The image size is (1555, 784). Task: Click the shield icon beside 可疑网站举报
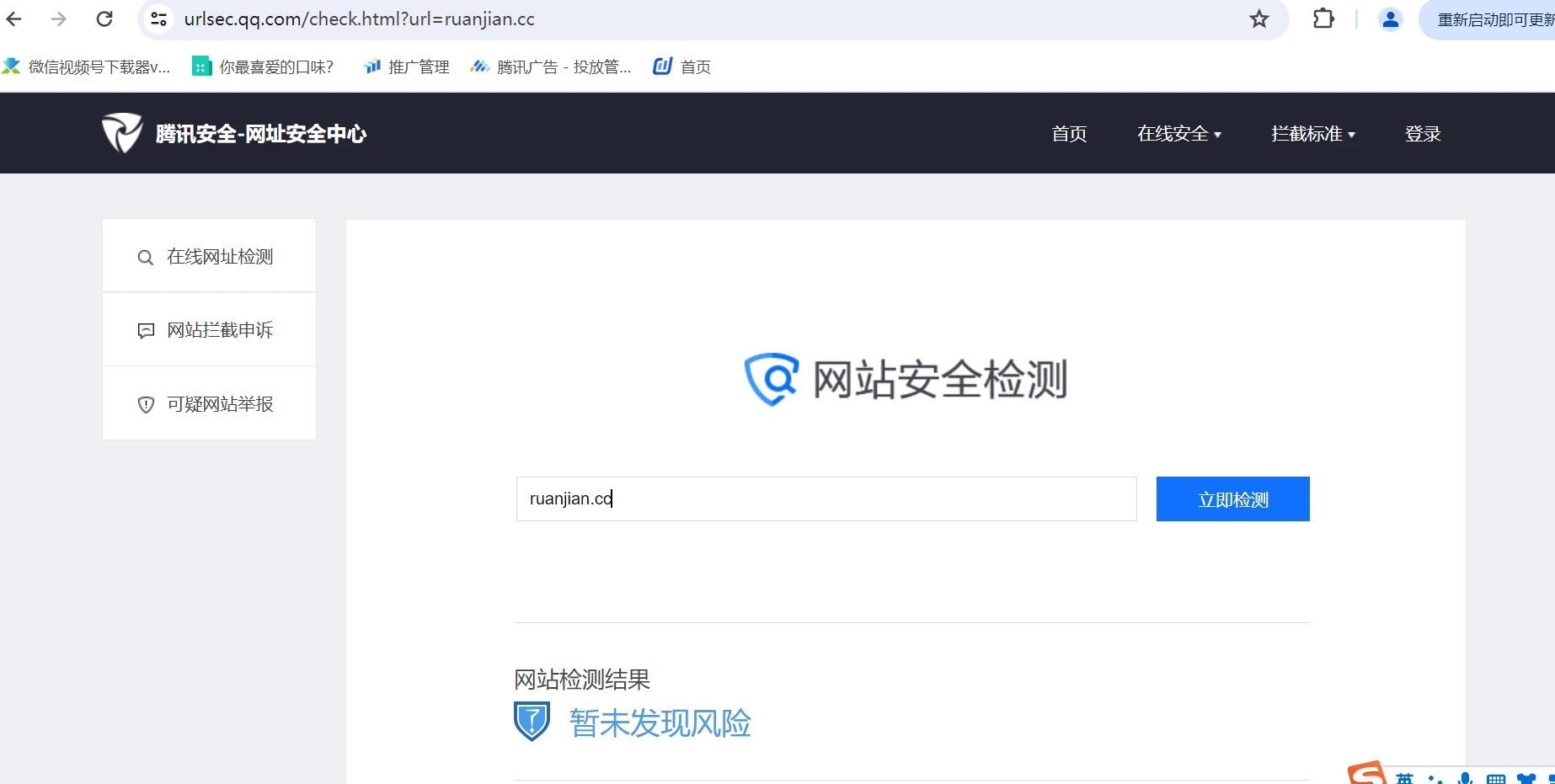(x=146, y=405)
